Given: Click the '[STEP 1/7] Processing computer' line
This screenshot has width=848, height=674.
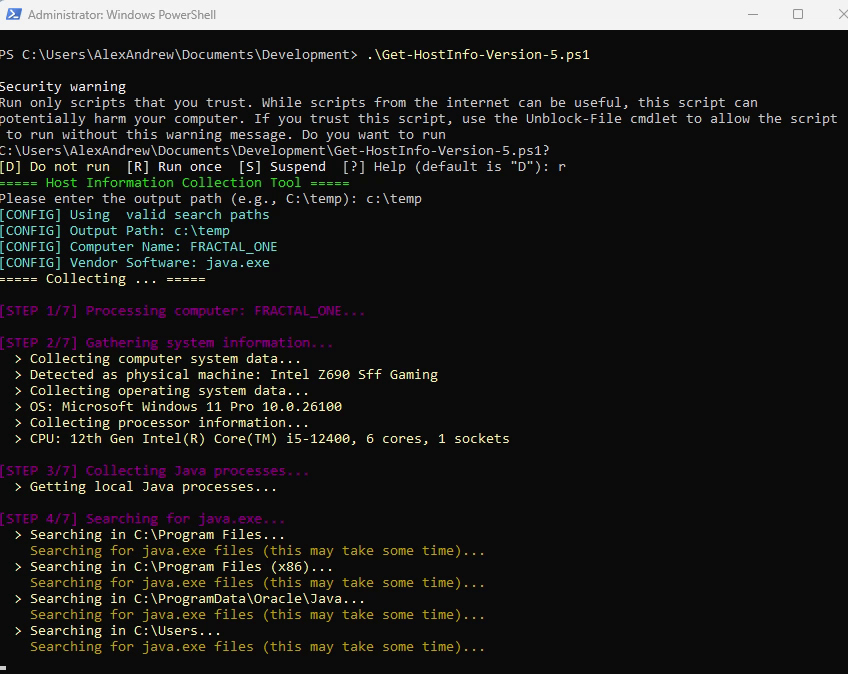Looking at the screenshot, I should (183, 311).
